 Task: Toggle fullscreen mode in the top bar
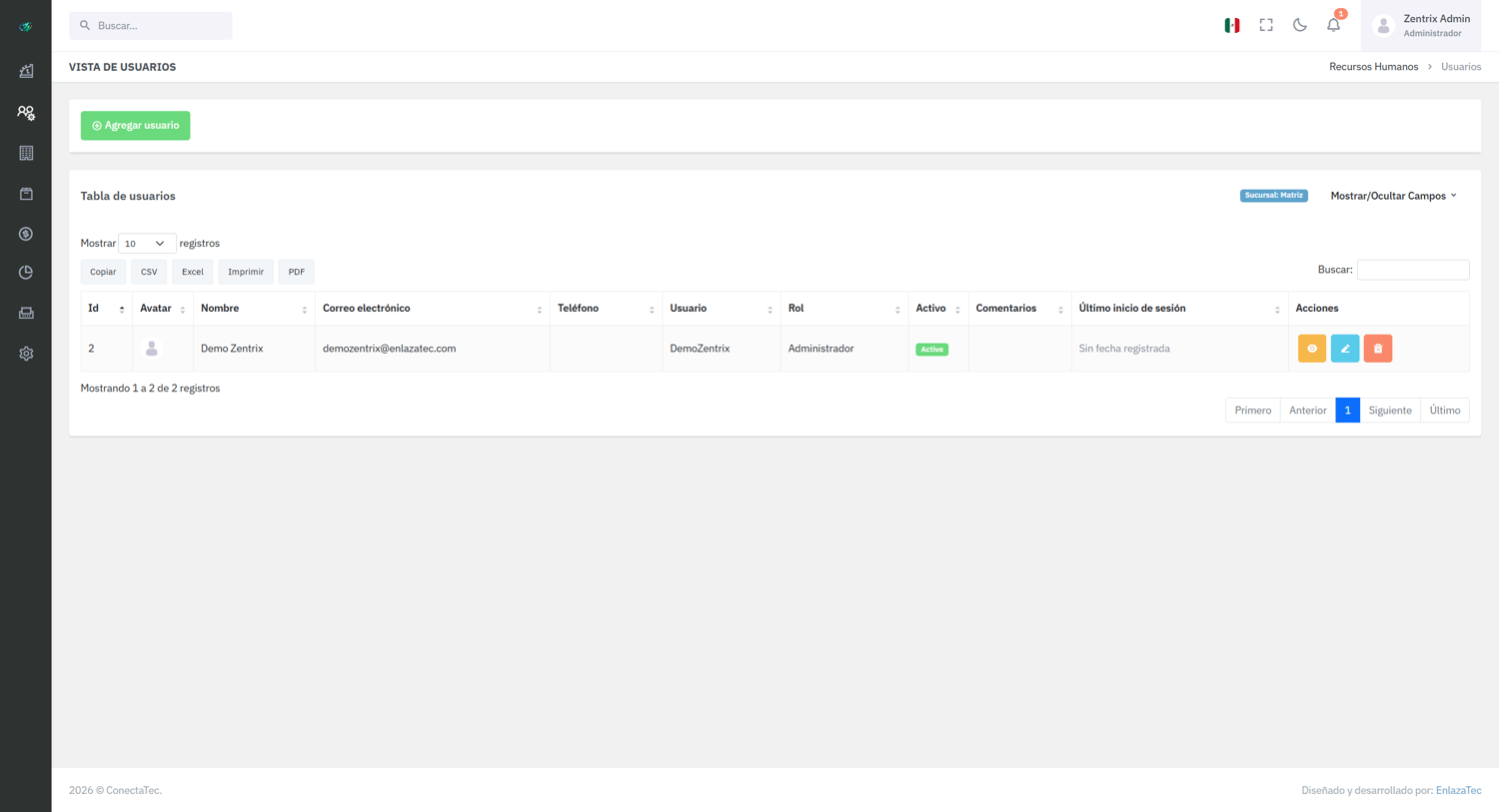[1266, 26]
